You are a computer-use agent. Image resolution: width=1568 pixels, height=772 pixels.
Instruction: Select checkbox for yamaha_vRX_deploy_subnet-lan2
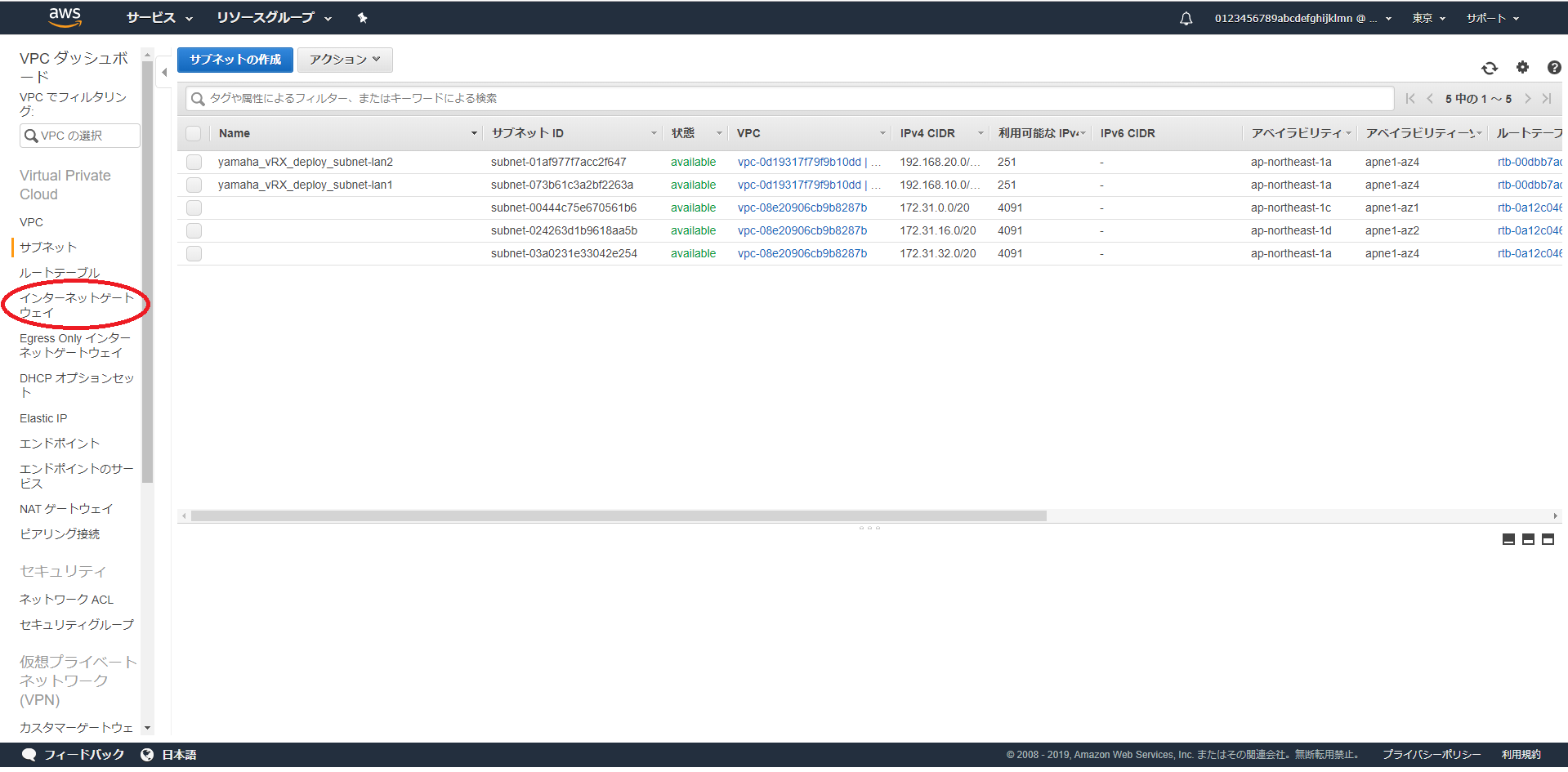pyautogui.click(x=194, y=162)
